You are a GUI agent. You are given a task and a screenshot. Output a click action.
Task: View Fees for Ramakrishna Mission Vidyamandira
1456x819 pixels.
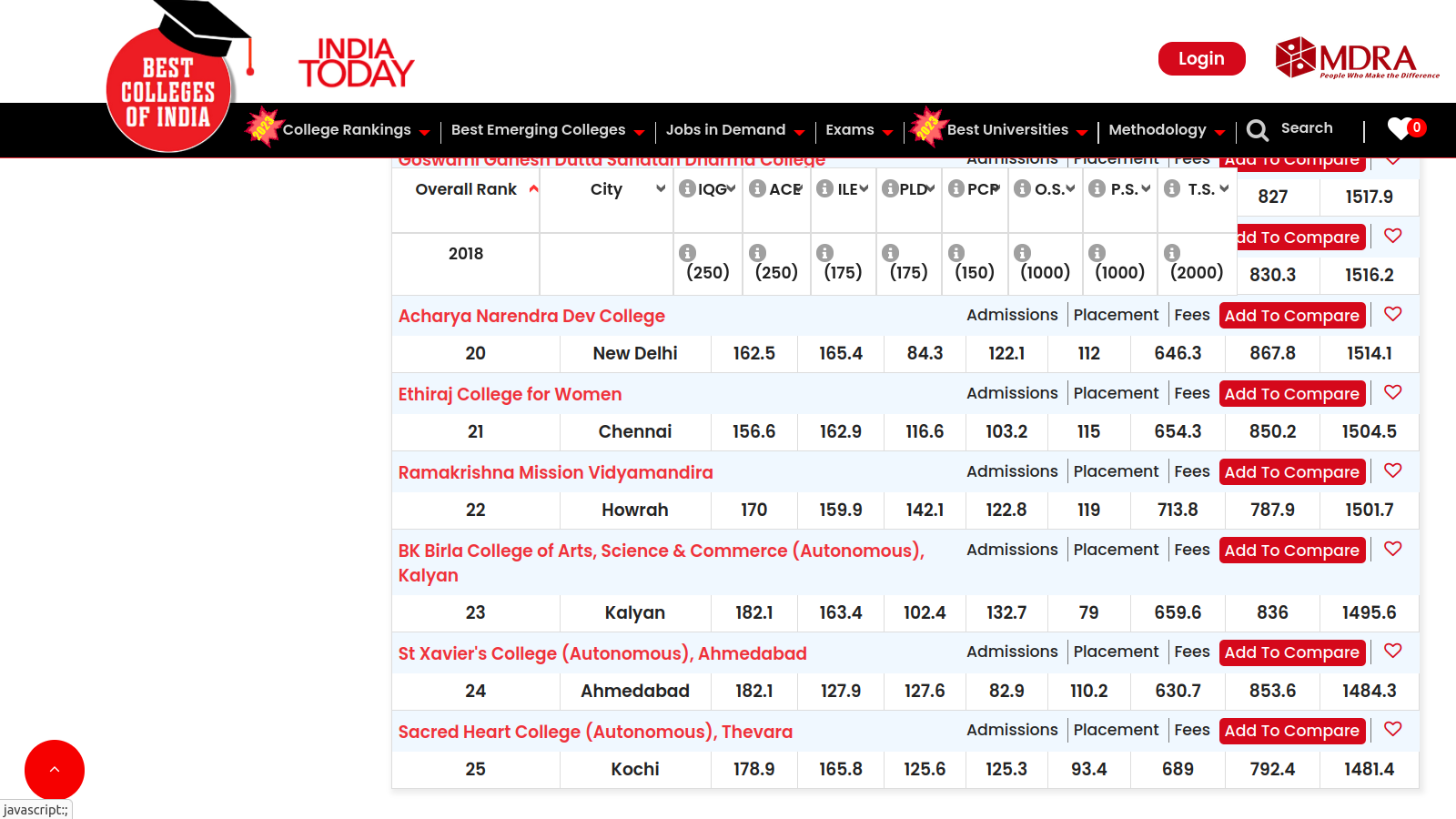click(x=1192, y=471)
